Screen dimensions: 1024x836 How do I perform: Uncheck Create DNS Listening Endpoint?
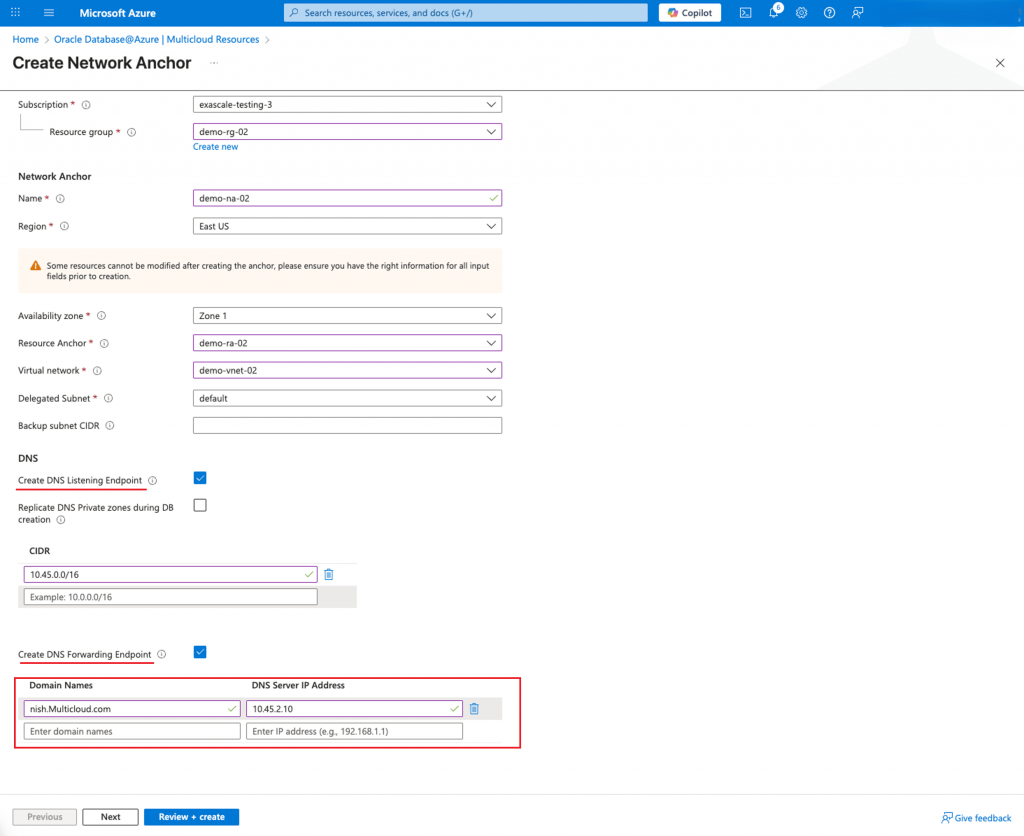(200, 478)
